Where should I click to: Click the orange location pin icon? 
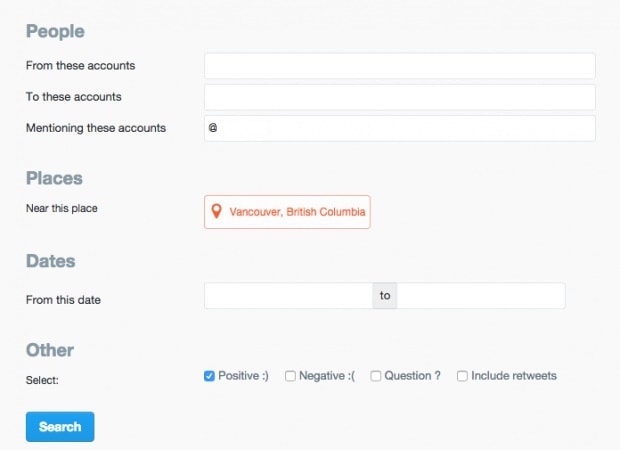(x=216, y=211)
